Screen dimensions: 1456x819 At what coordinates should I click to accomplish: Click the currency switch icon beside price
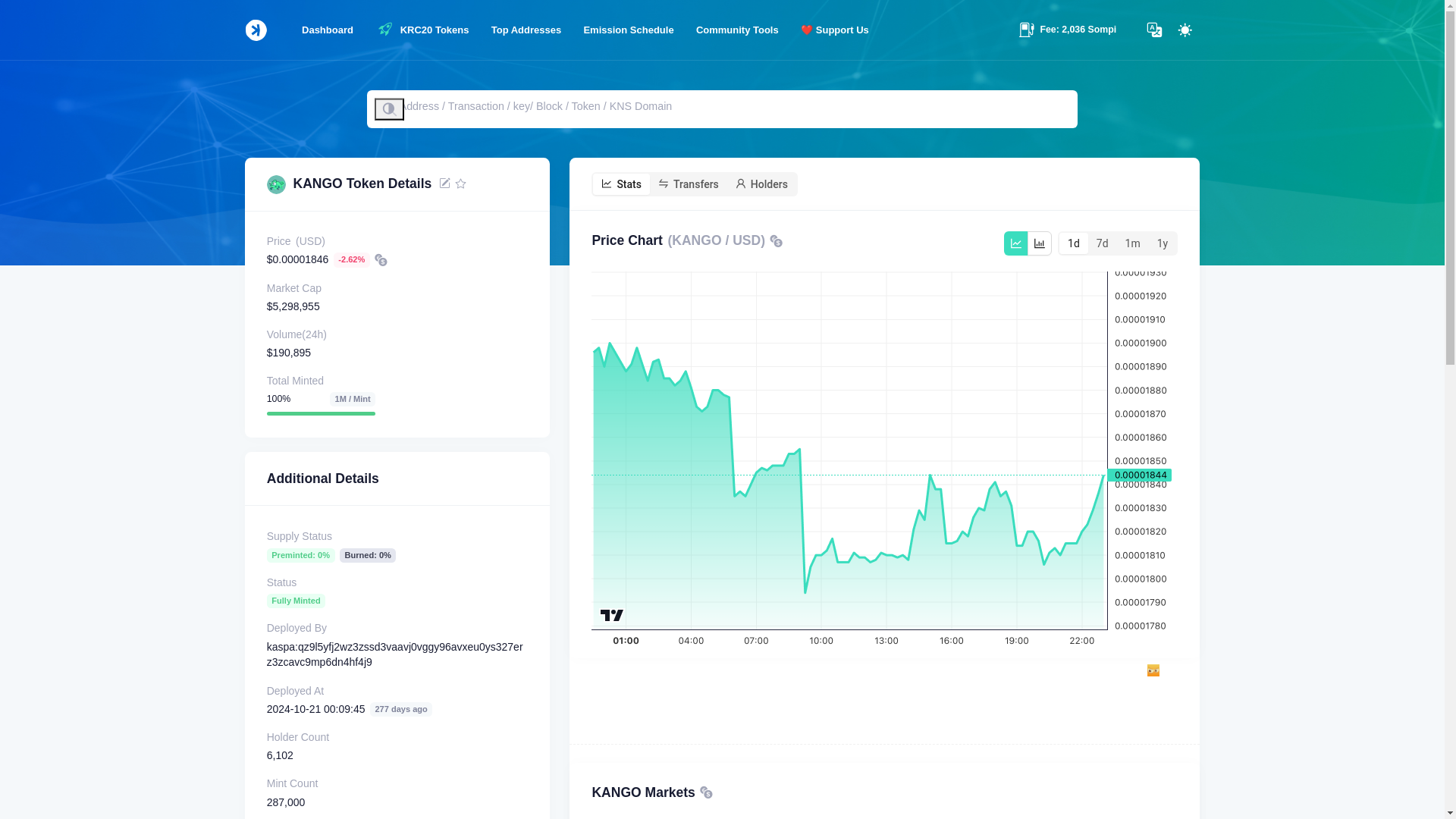click(x=381, y=260)
